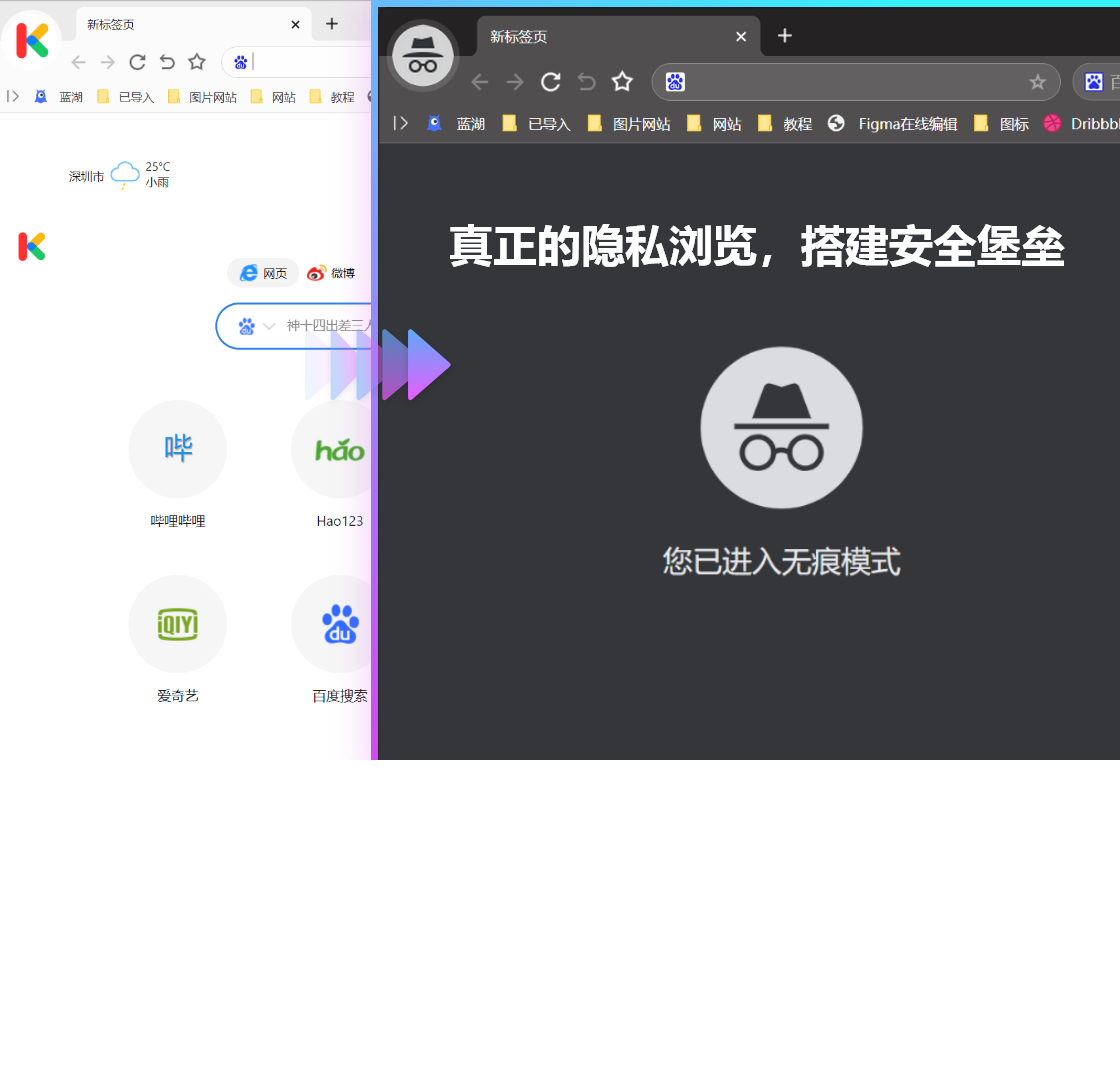Screen dimensions: 1120x1080
Task: Open the 蓝湖 bookmark in the light window
Action: [x=59, y=97]
